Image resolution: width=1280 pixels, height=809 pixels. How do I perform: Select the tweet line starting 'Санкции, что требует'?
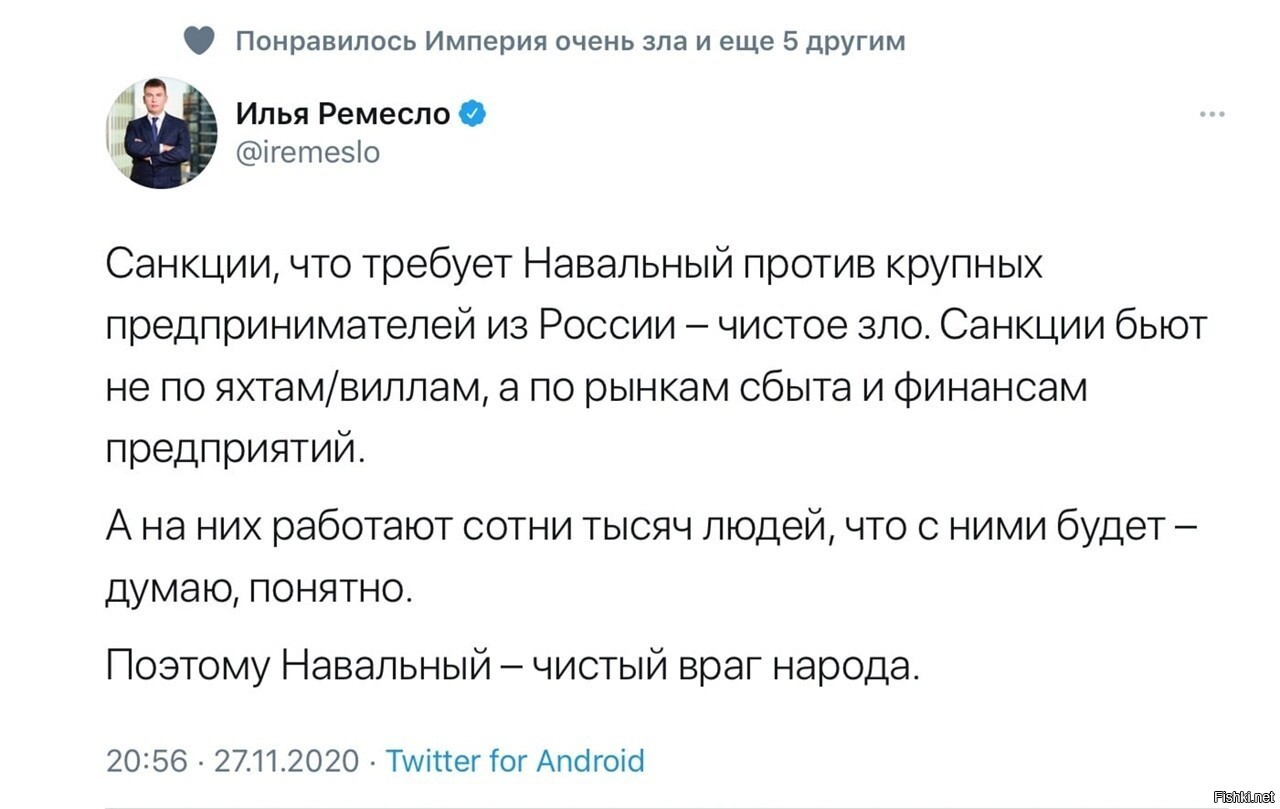574,266
